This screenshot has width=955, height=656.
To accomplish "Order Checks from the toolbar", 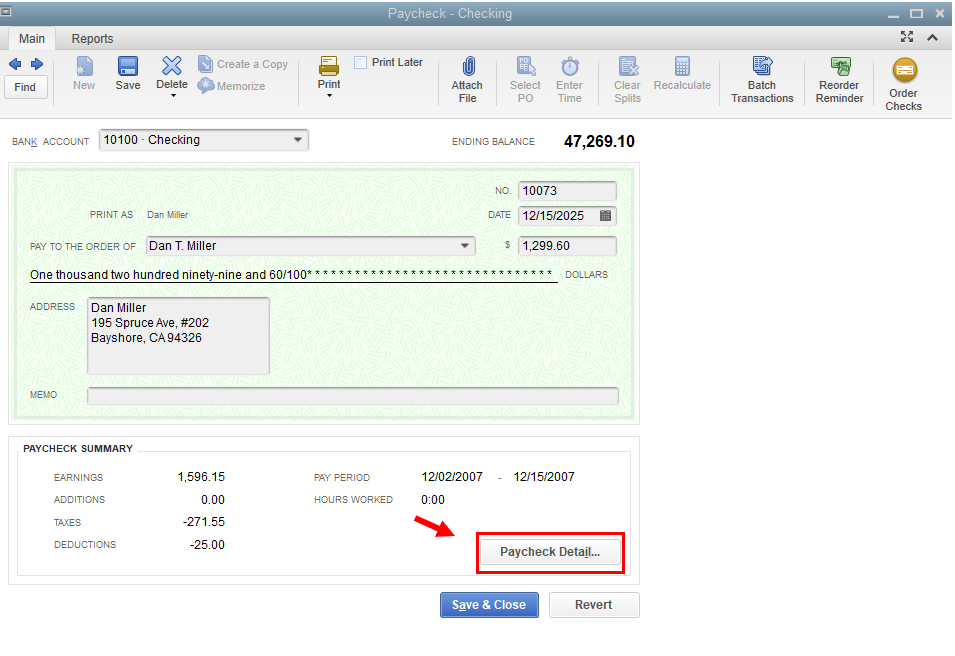I will 904,84.
